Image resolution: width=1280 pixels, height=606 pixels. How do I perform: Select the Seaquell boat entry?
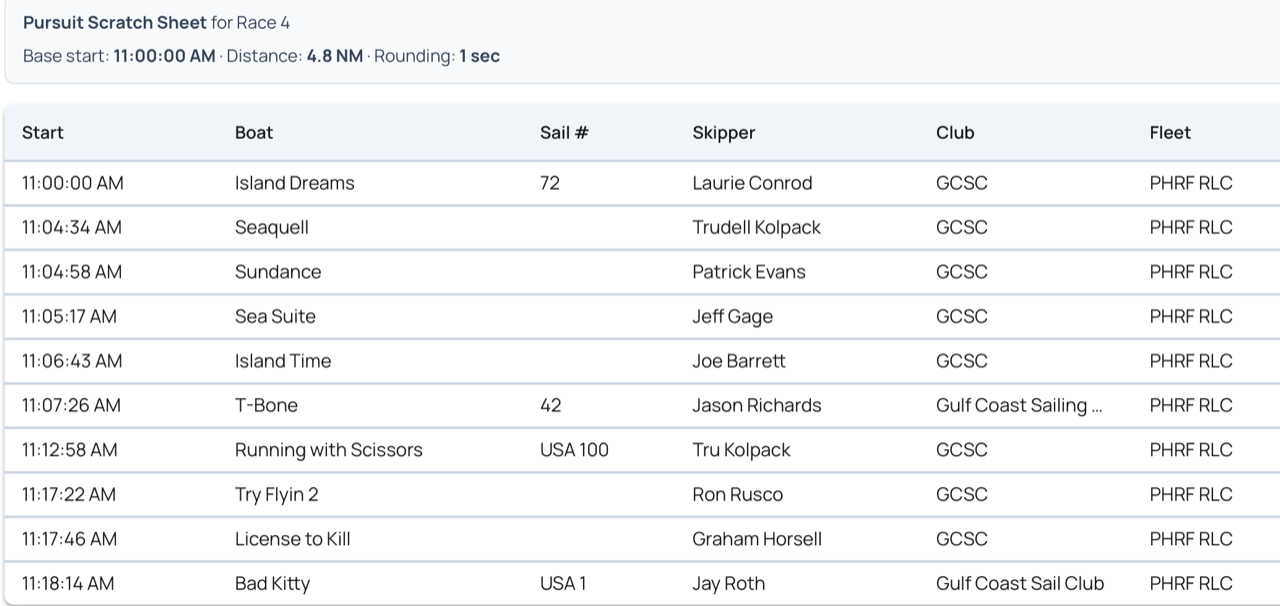[272, 227]
